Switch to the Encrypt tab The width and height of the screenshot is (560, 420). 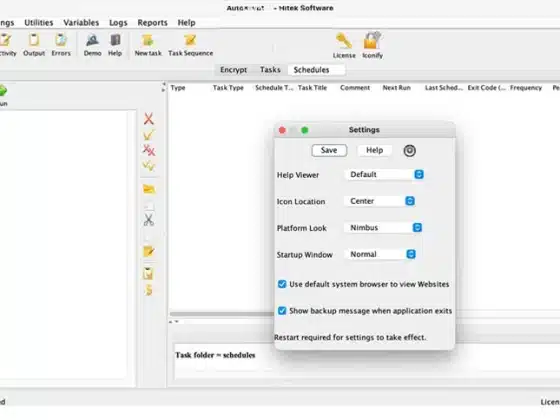233,70
